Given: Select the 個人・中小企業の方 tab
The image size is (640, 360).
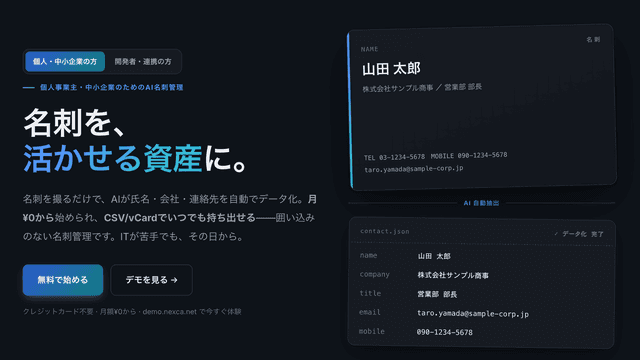Looking at the screenshot, I should point(65,62).
